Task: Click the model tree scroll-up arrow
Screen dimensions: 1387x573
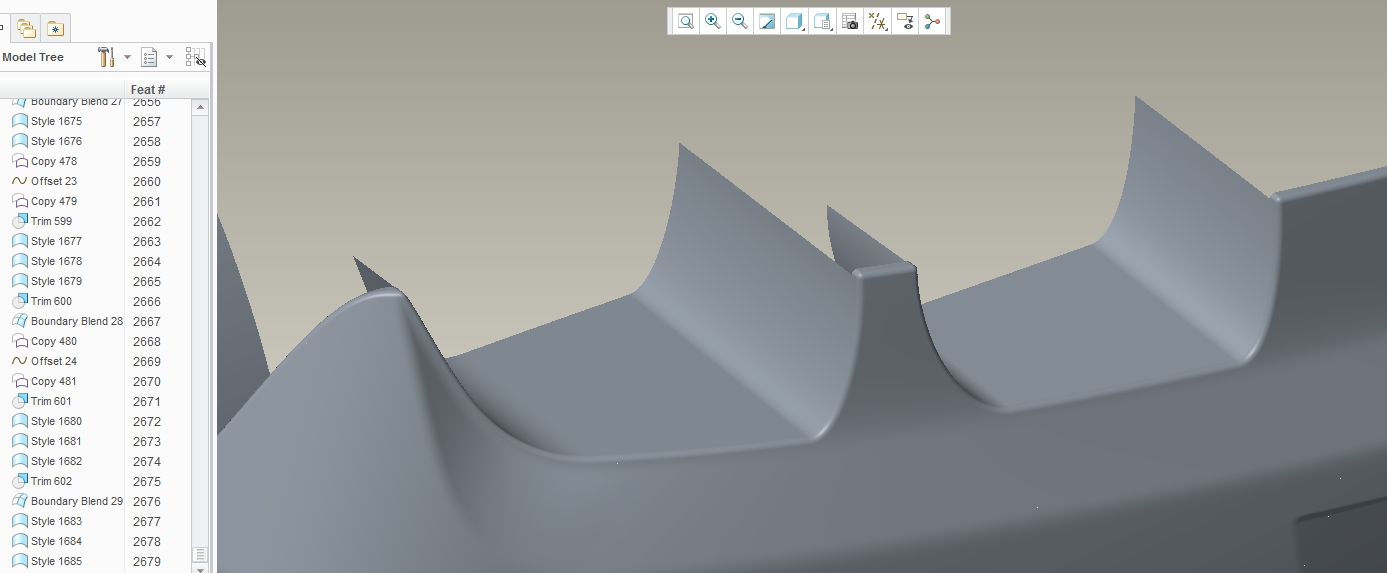Action: (x=201, y=107)
